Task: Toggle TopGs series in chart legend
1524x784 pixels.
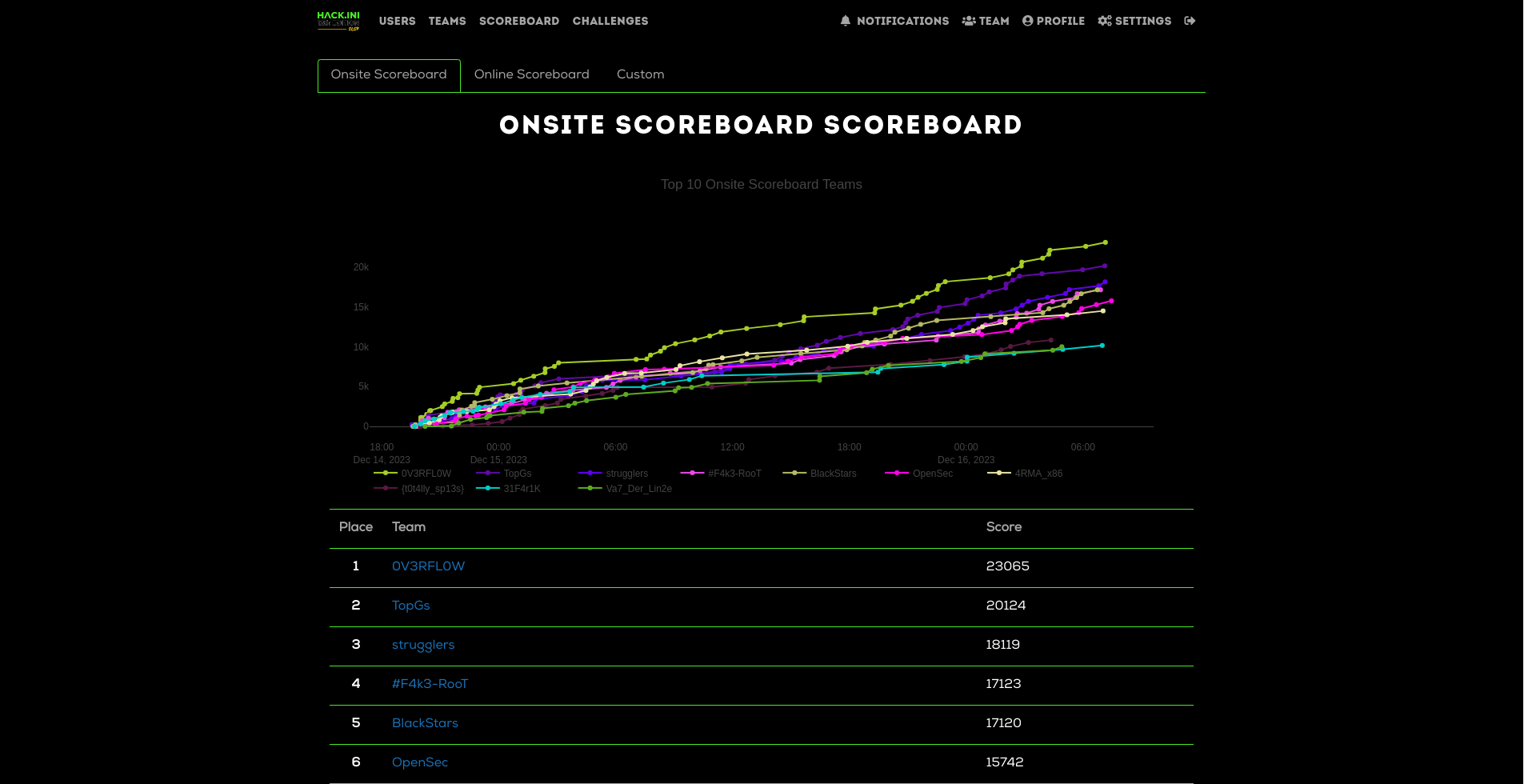Action: [504, 474]
